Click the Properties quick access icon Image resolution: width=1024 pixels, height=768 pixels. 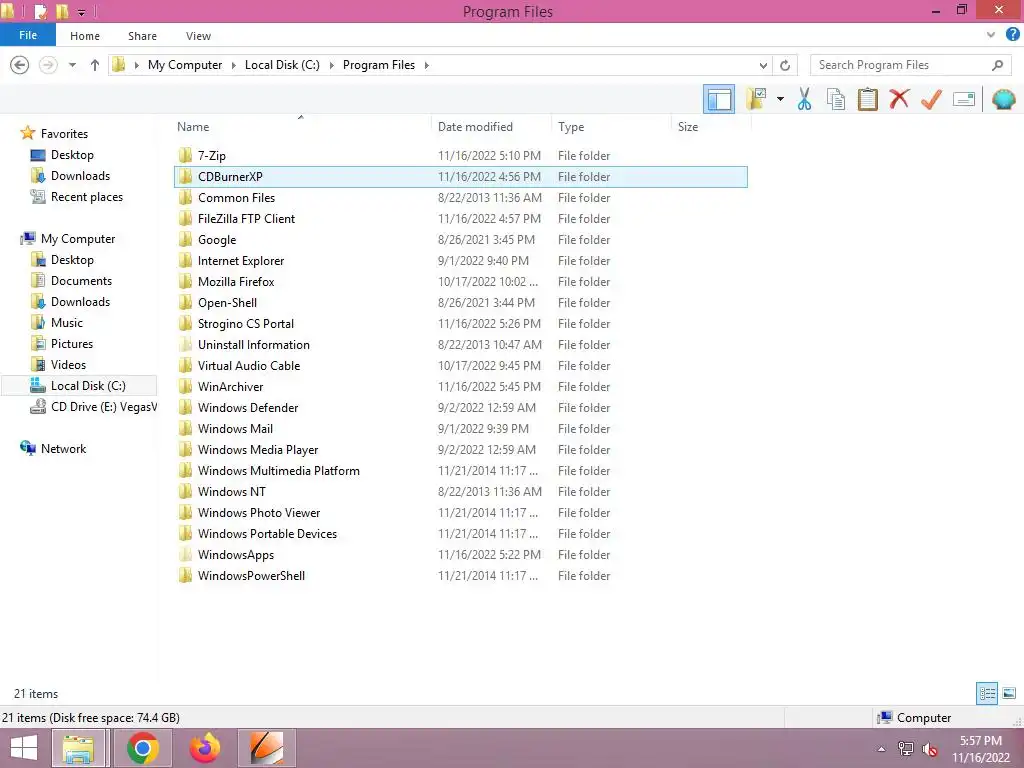(41, 11)
